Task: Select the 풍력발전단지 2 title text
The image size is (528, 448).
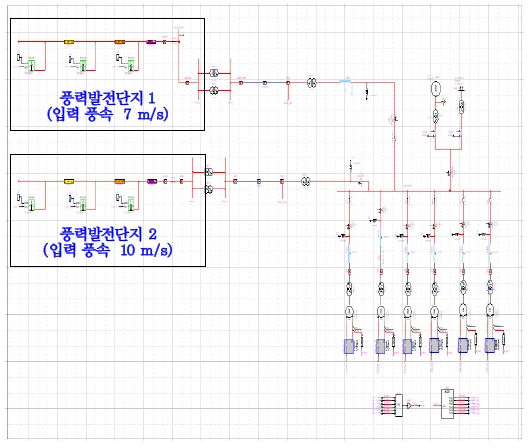Action: point(108,233)
